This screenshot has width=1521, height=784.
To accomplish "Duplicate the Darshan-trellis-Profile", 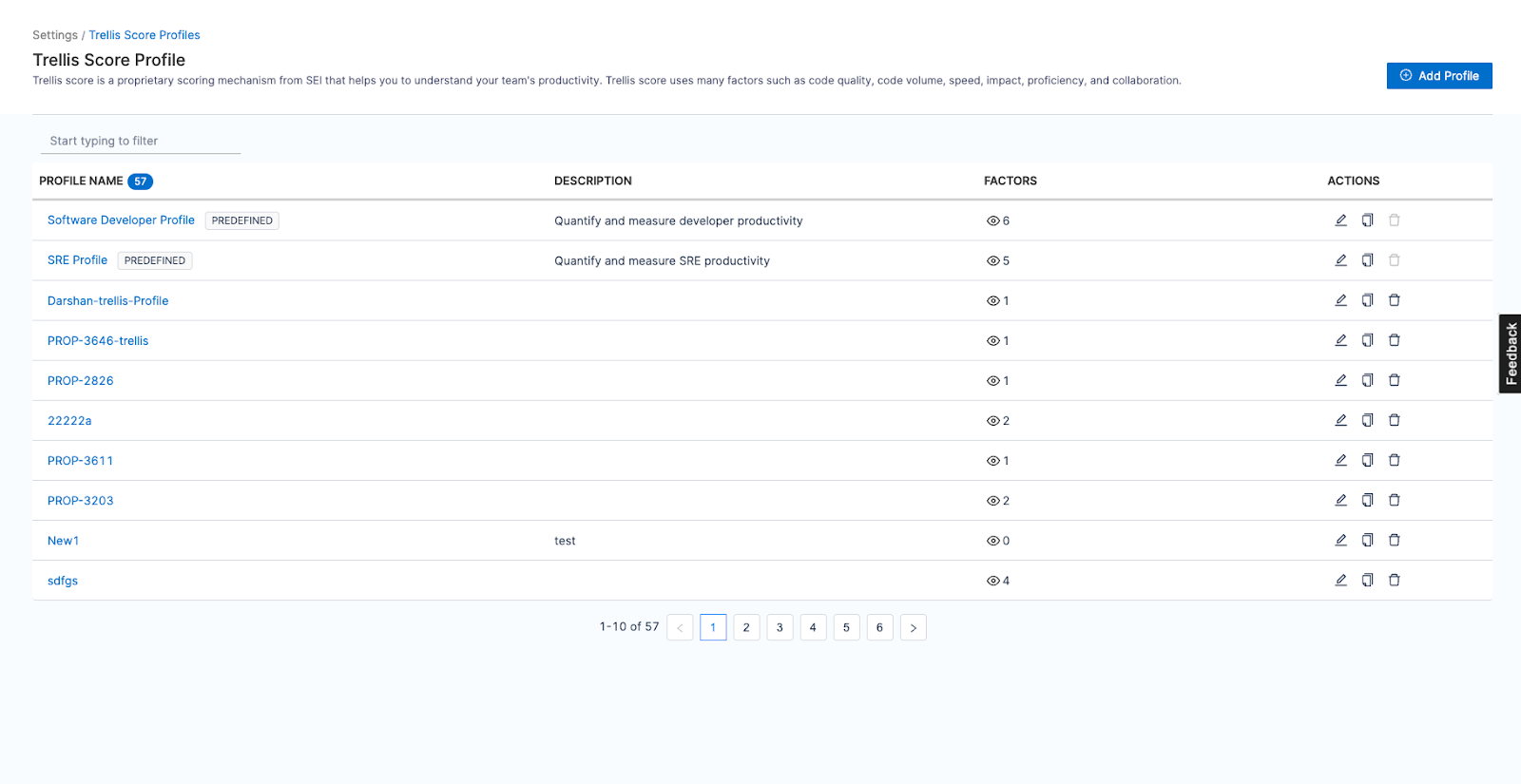I will click(1367, 300).
